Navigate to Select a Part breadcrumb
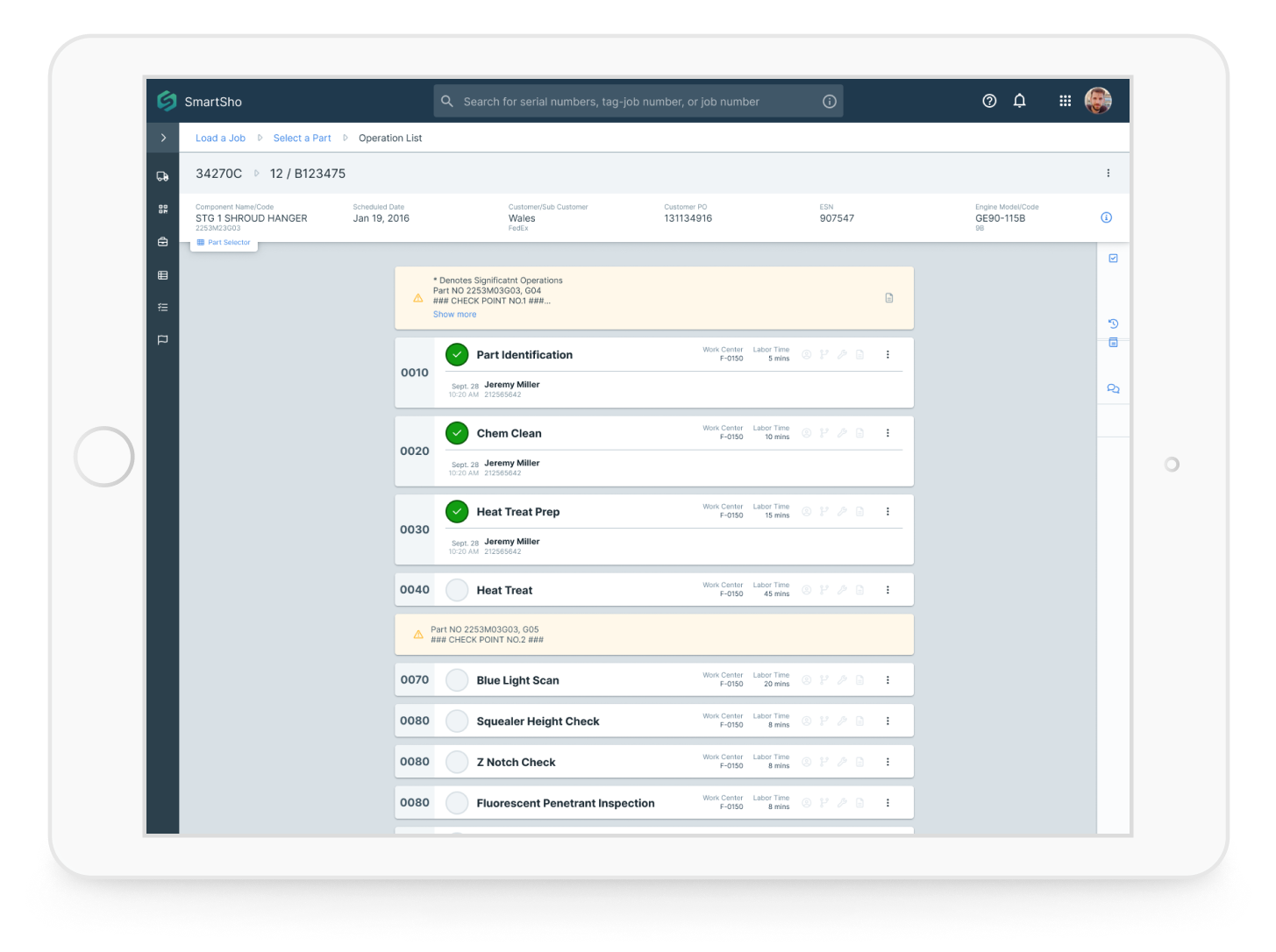 click(x=302, y=139)
